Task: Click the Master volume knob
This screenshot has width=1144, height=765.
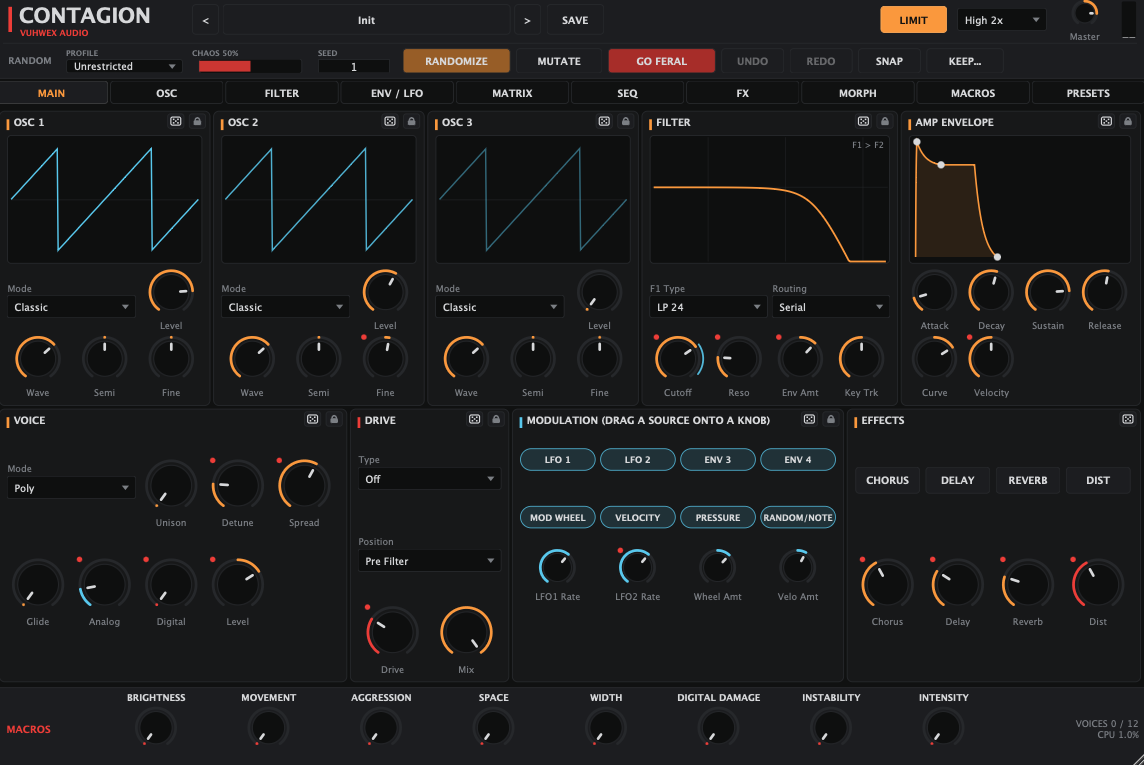Action: 1085,13
